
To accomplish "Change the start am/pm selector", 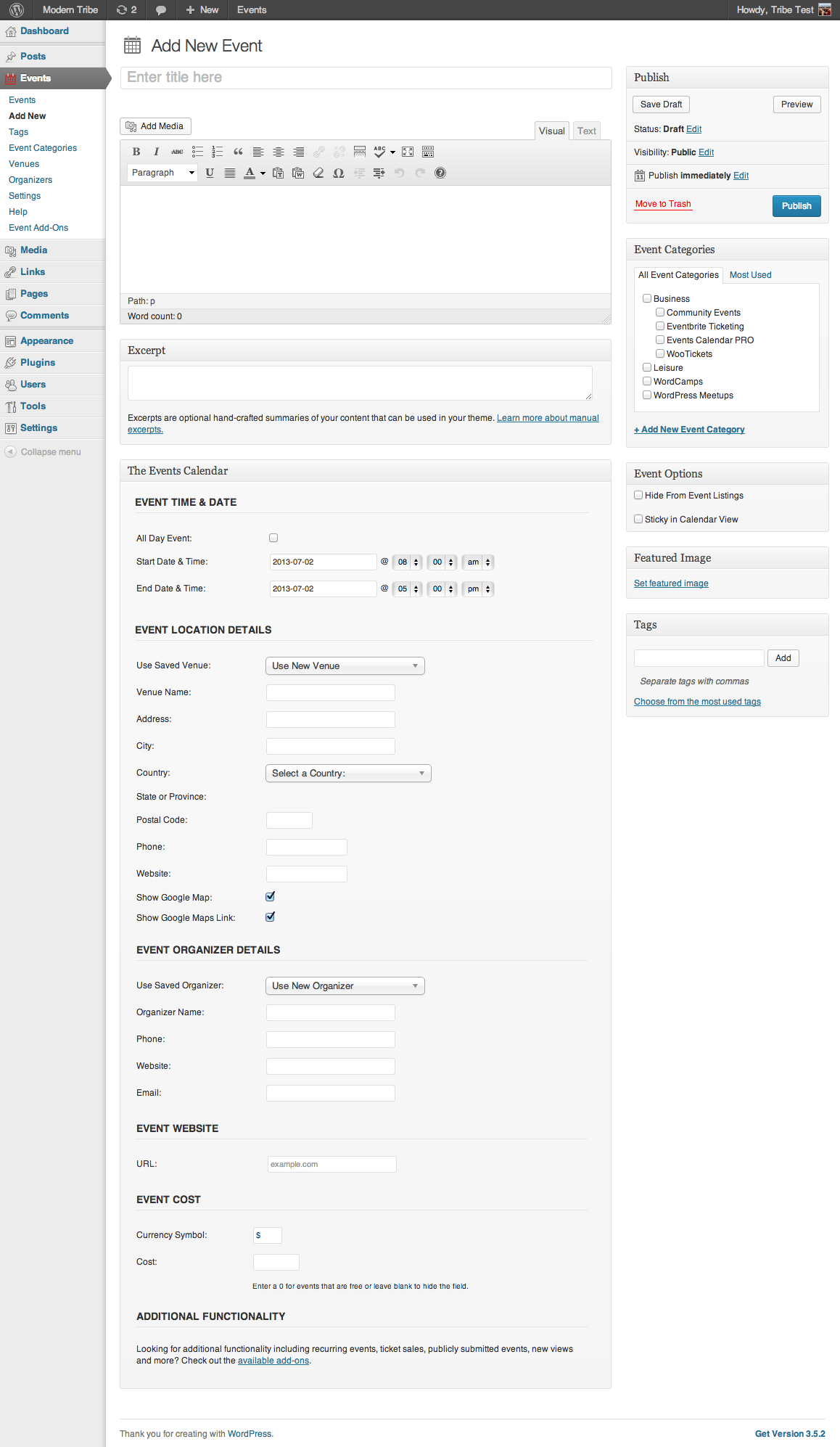I will (478, 562).
